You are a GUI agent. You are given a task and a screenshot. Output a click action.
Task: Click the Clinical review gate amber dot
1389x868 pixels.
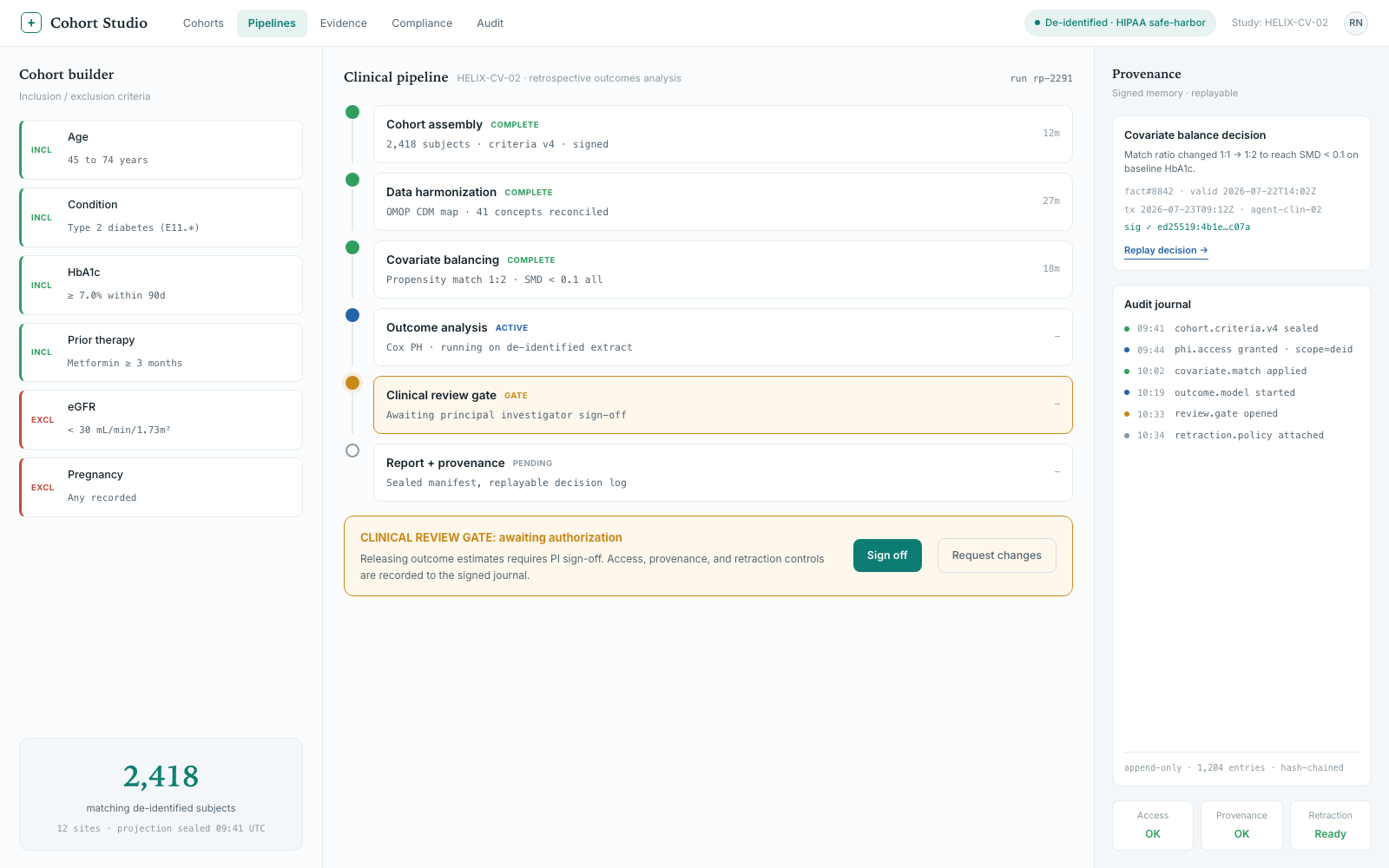(x=352, y=383)
